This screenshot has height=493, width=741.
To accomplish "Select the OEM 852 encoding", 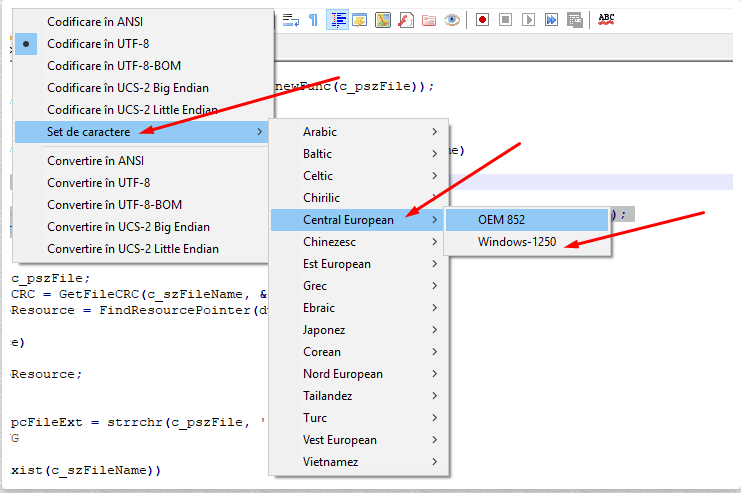I will (x=527, y=220).
